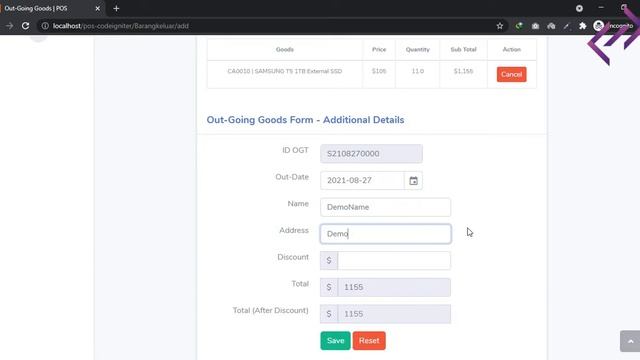Click the Price column header
Screen dimensions: 640x360
pos(379,49)
